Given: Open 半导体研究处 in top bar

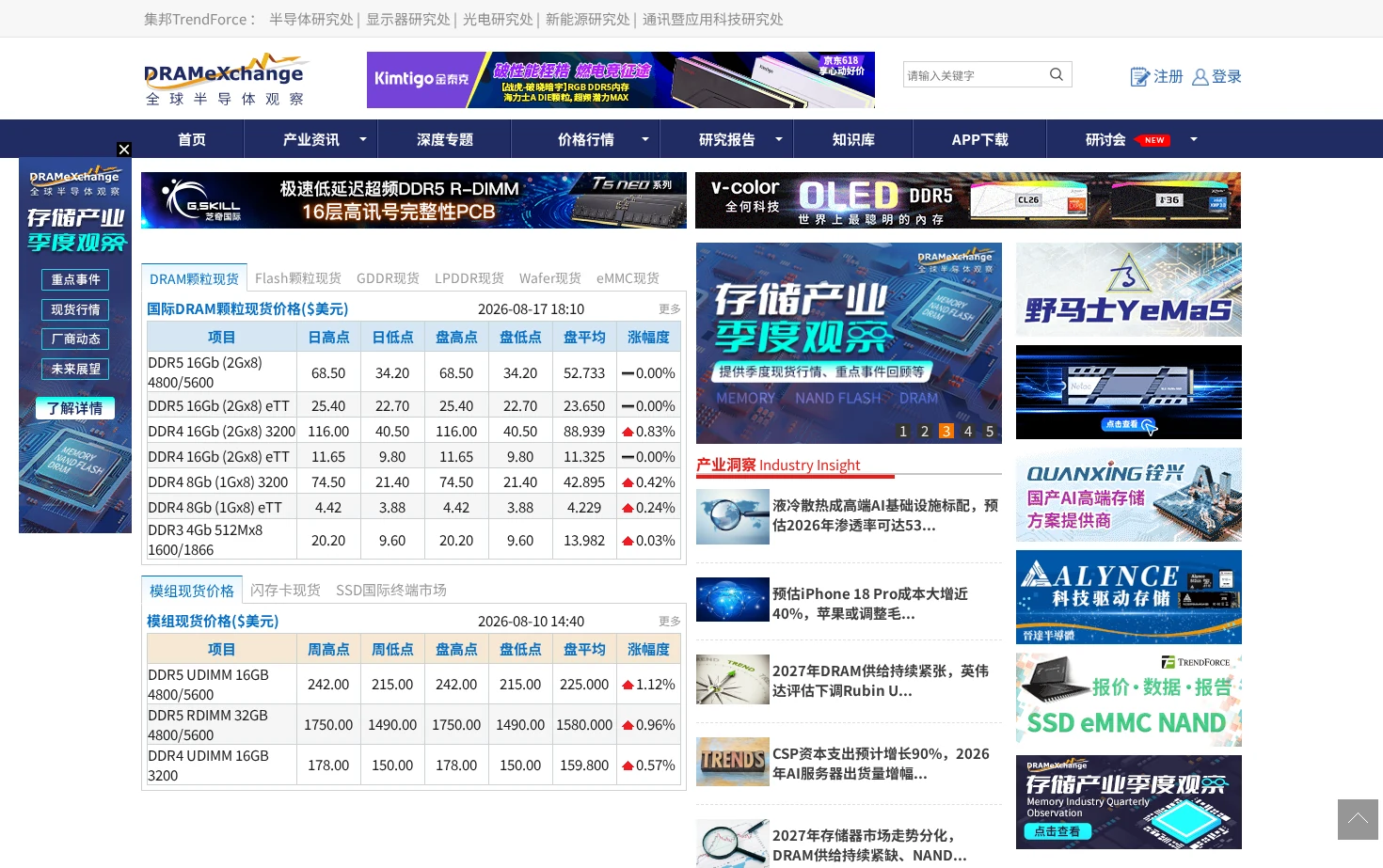Looking at the screenshot, I should tap(311, 19).
